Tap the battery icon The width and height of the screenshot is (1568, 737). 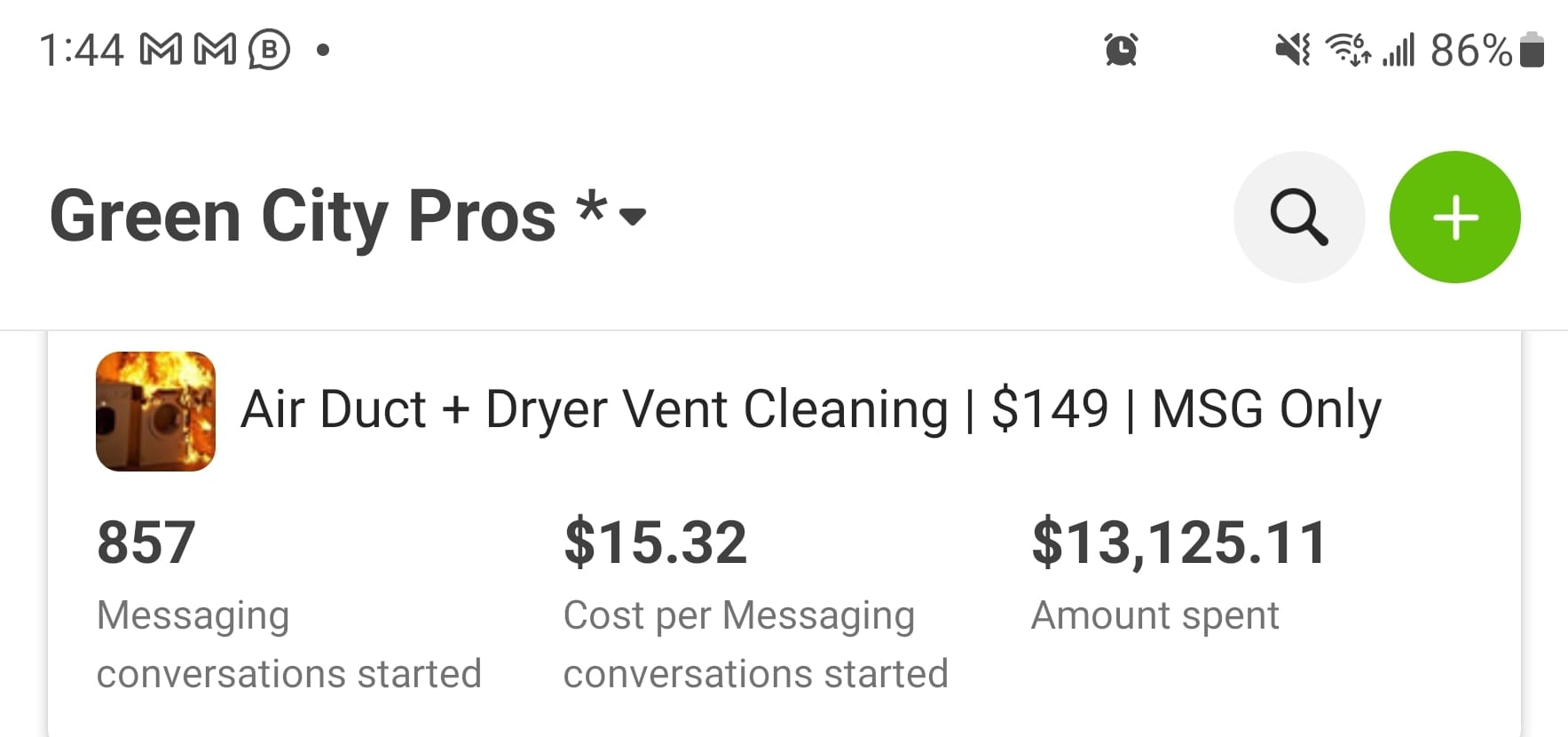[1533, 50]
